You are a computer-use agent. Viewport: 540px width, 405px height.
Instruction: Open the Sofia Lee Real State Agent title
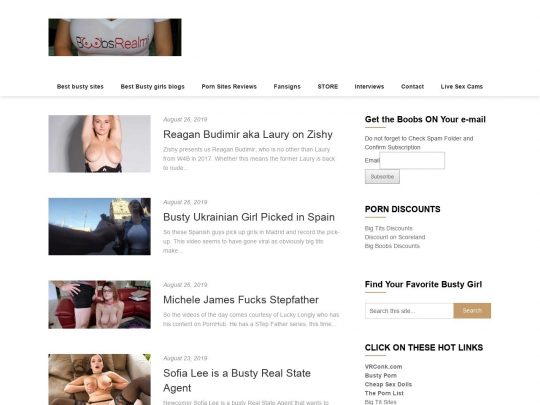237,381
